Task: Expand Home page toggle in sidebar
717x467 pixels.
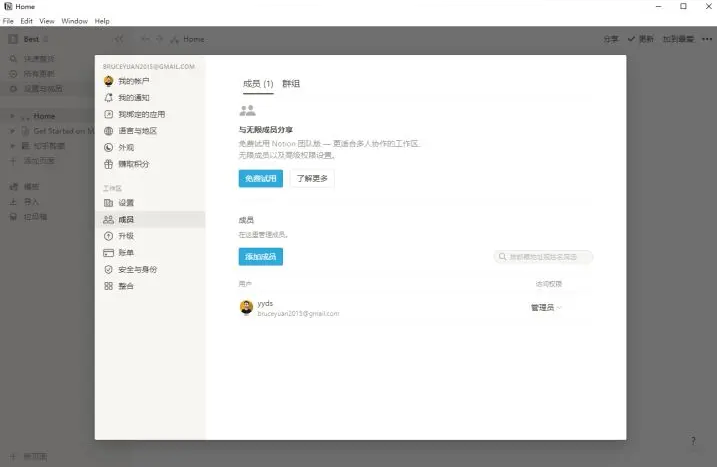Action: [12, 116]
